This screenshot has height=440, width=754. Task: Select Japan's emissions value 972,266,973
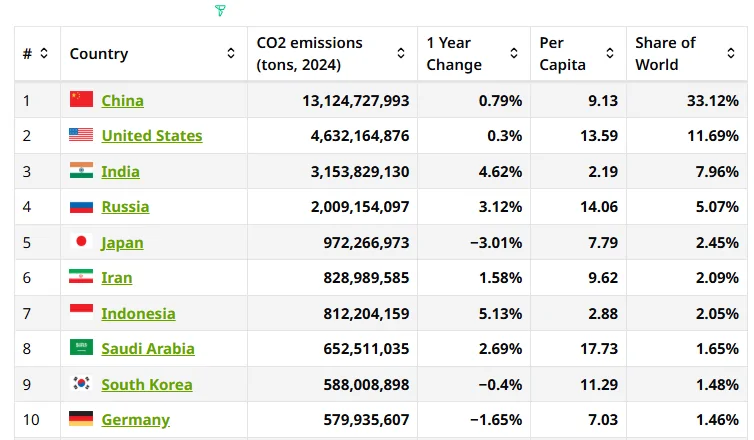(366, 243)
